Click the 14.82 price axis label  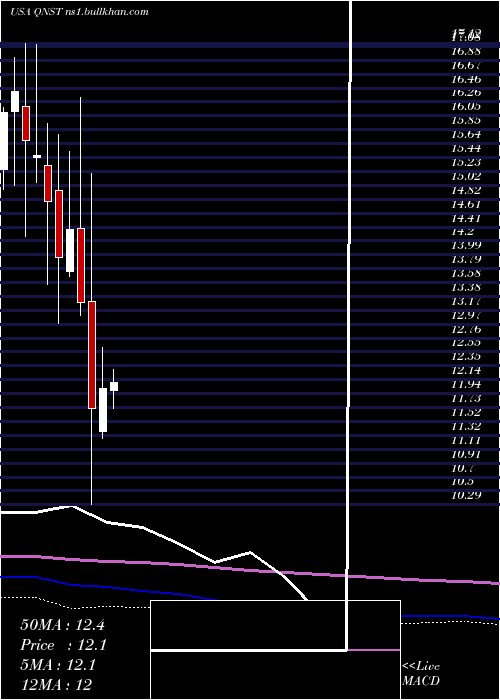coord(466,190)
